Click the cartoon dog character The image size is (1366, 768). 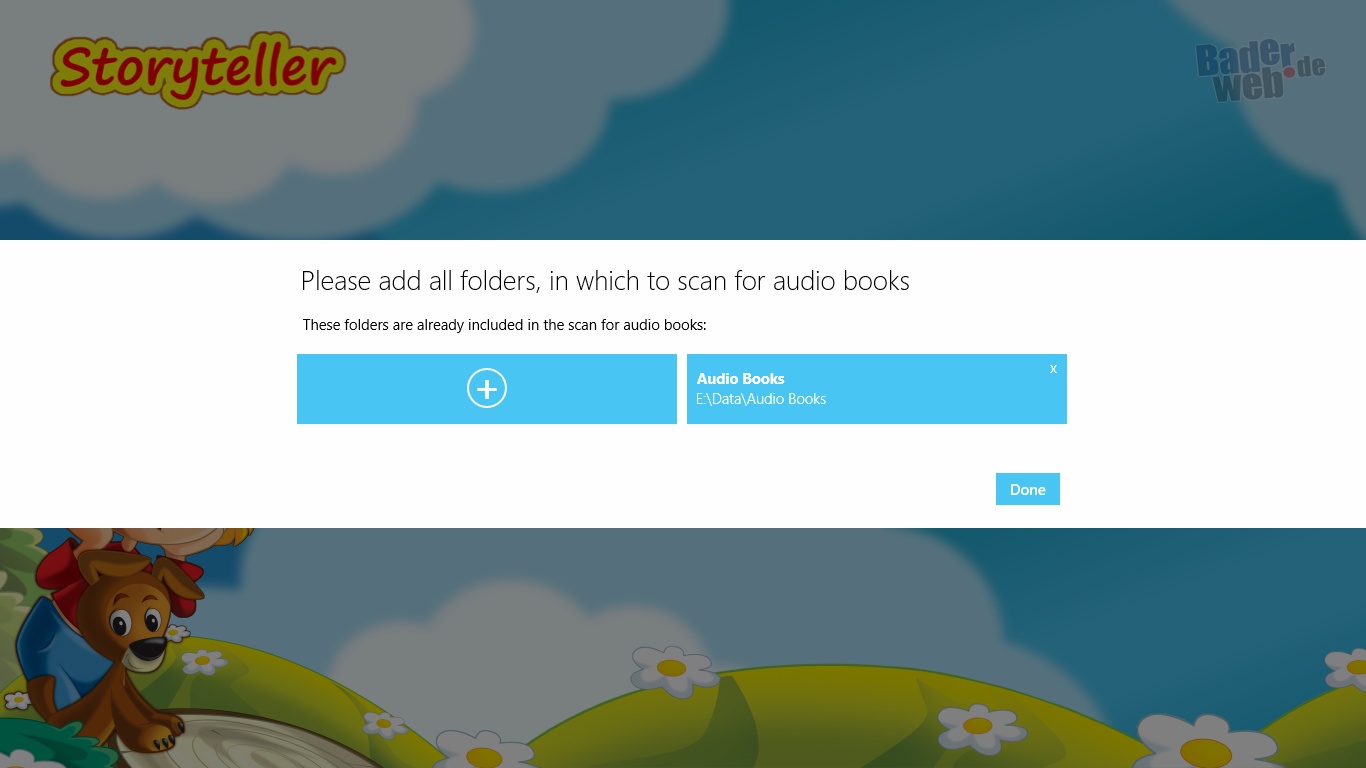(x=115, y=640)
